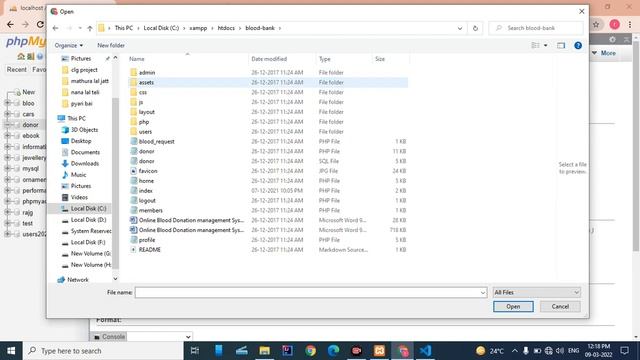Change view layout icon

point(535,45)
